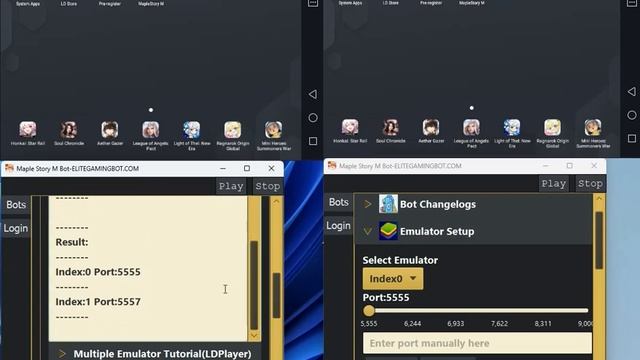Open Soul Chronicle in left emulator
This screenshot has height=360, width=640.
[x=69, y=129]
